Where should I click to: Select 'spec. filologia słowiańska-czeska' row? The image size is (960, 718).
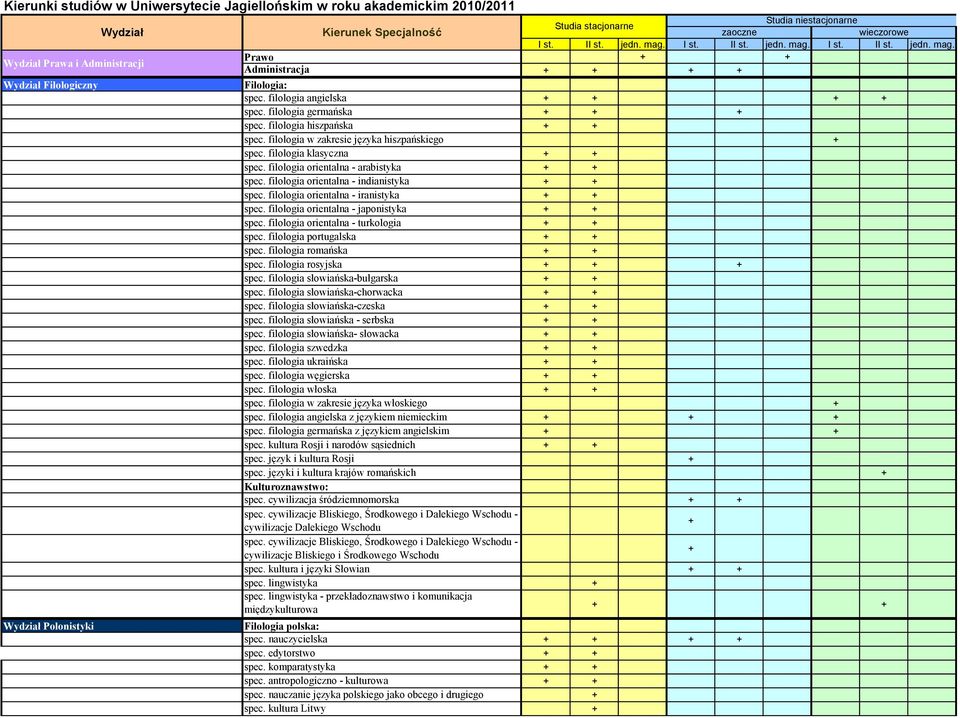[381, 306]
